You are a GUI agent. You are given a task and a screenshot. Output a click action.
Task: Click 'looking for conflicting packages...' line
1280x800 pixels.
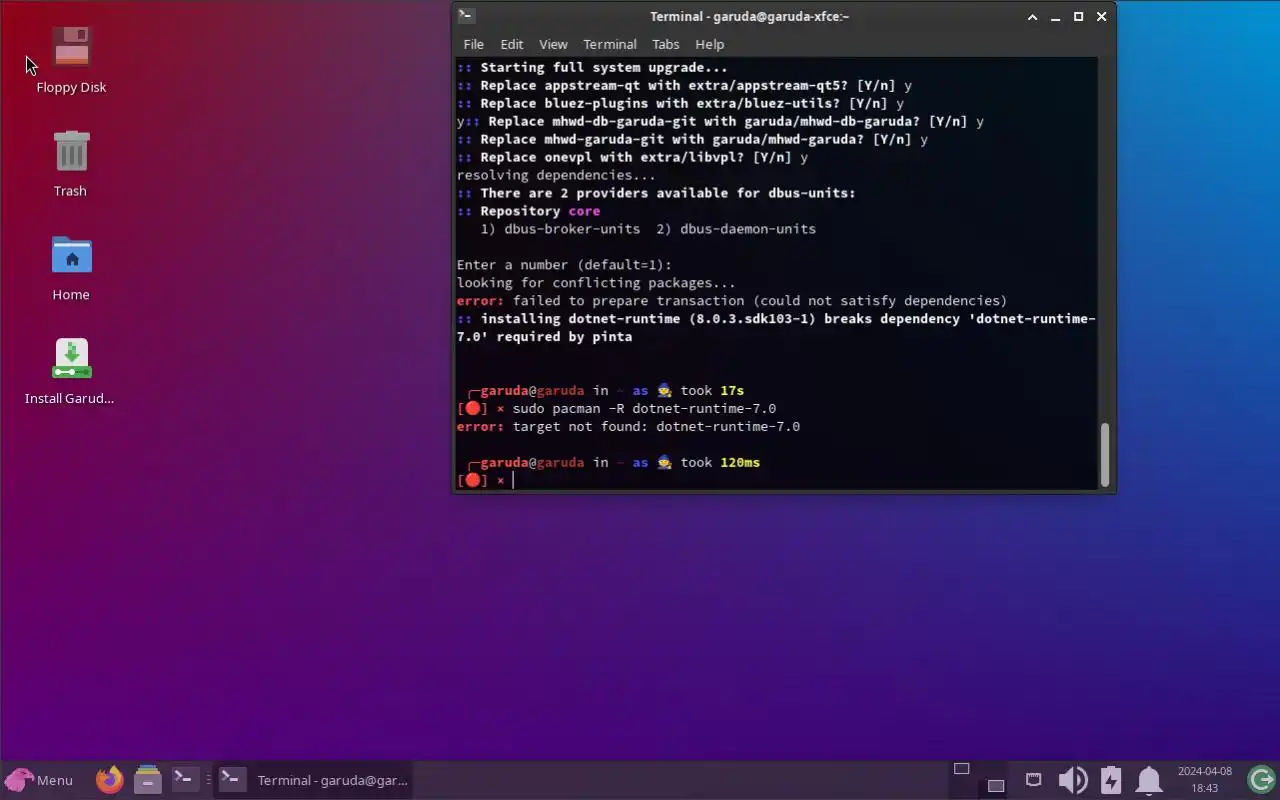pyautogui.click(x=596, y=282)
